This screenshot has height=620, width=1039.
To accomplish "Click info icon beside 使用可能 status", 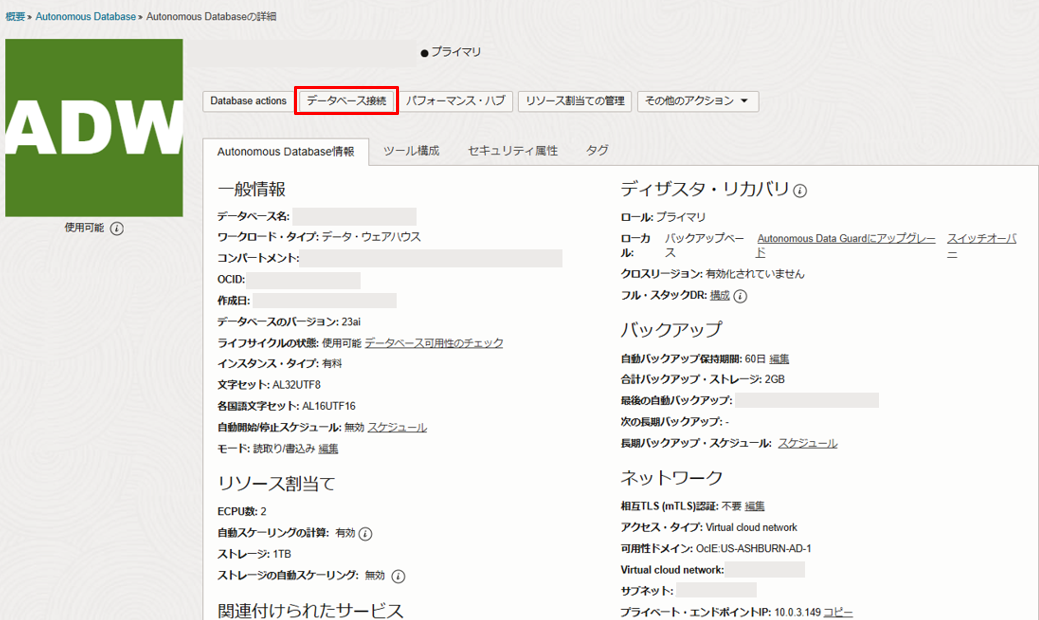I will [x=117, y=229].
